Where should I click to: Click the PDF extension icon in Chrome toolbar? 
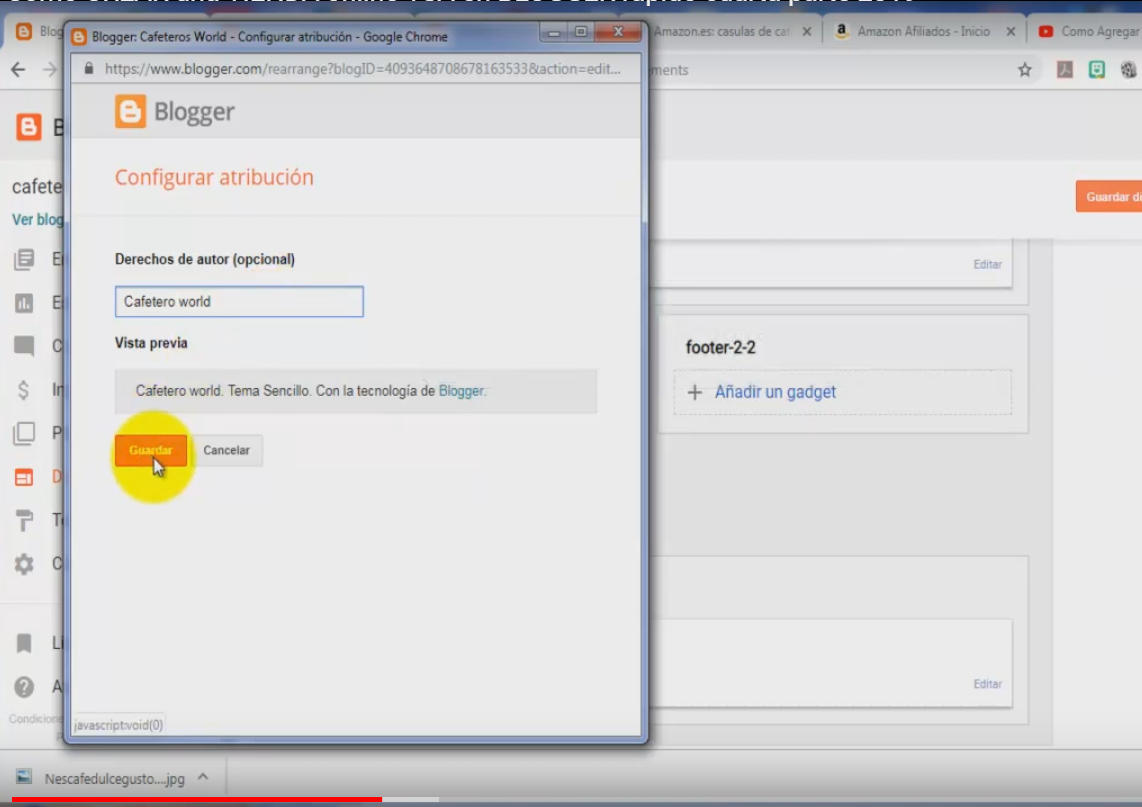[1065, 70]
